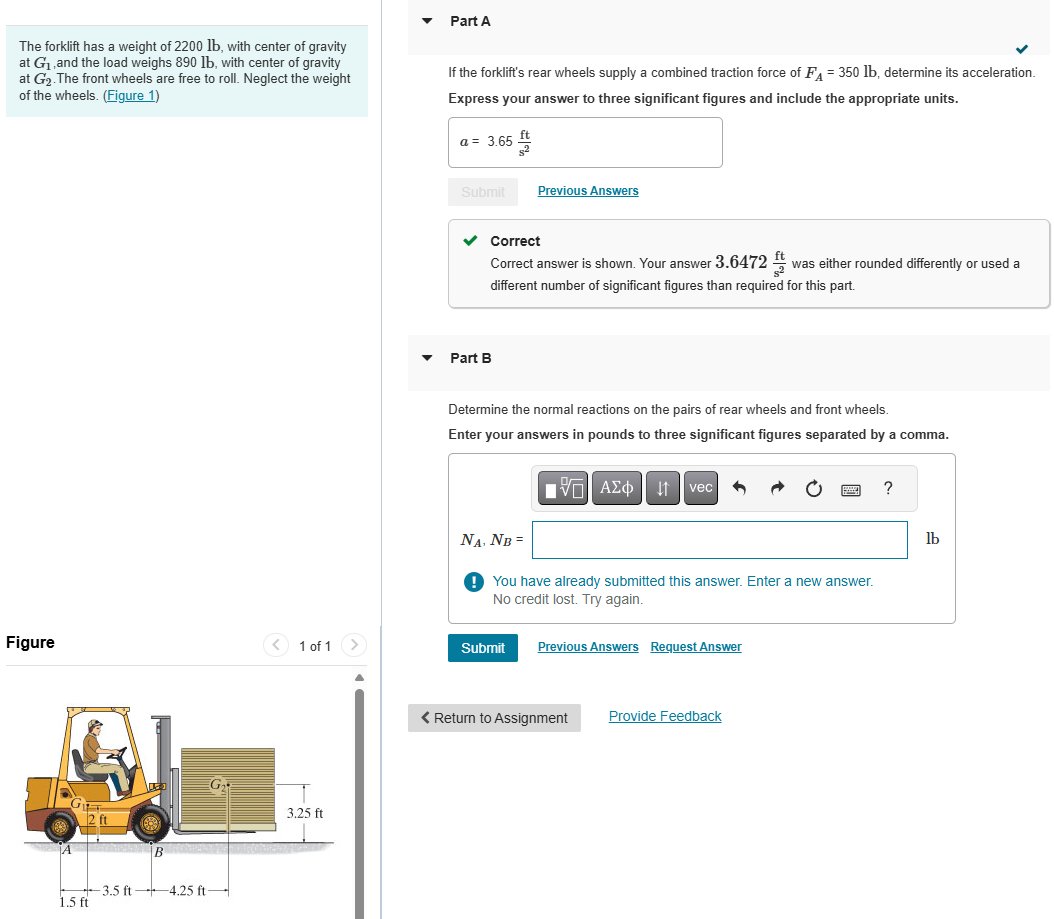Open the keyboard shortcuts icon
The height and width of the screenshot is (919, 1054).
[850, 488]
